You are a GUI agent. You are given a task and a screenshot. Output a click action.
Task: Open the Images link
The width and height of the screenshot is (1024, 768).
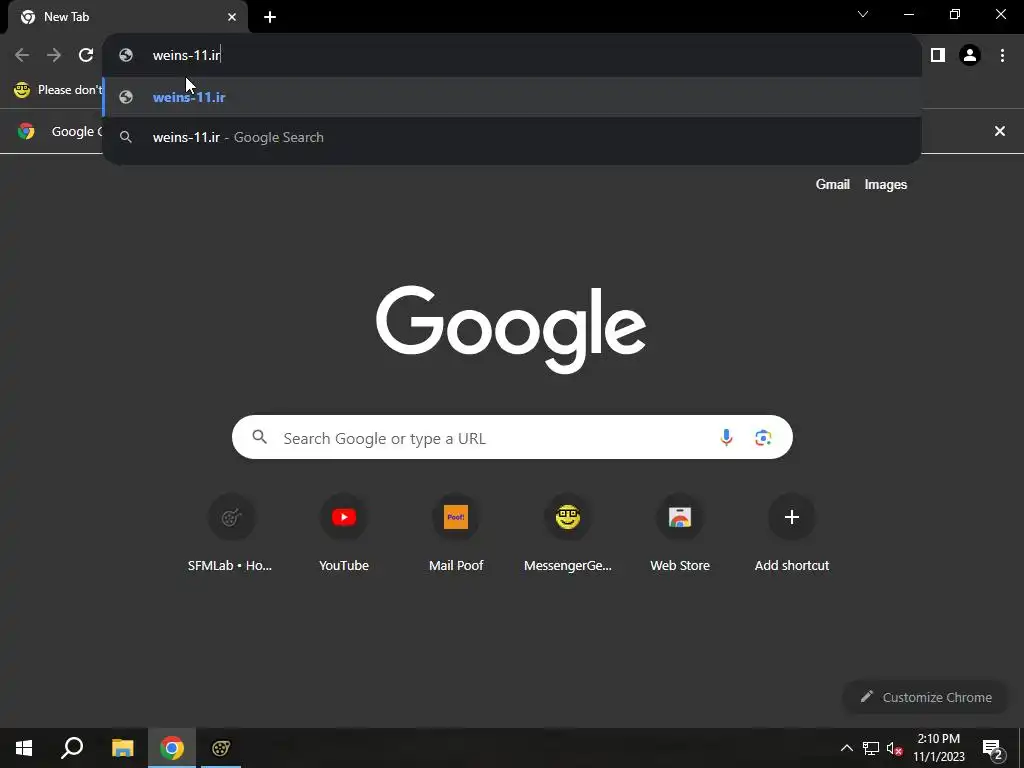[x=886, y=184]
